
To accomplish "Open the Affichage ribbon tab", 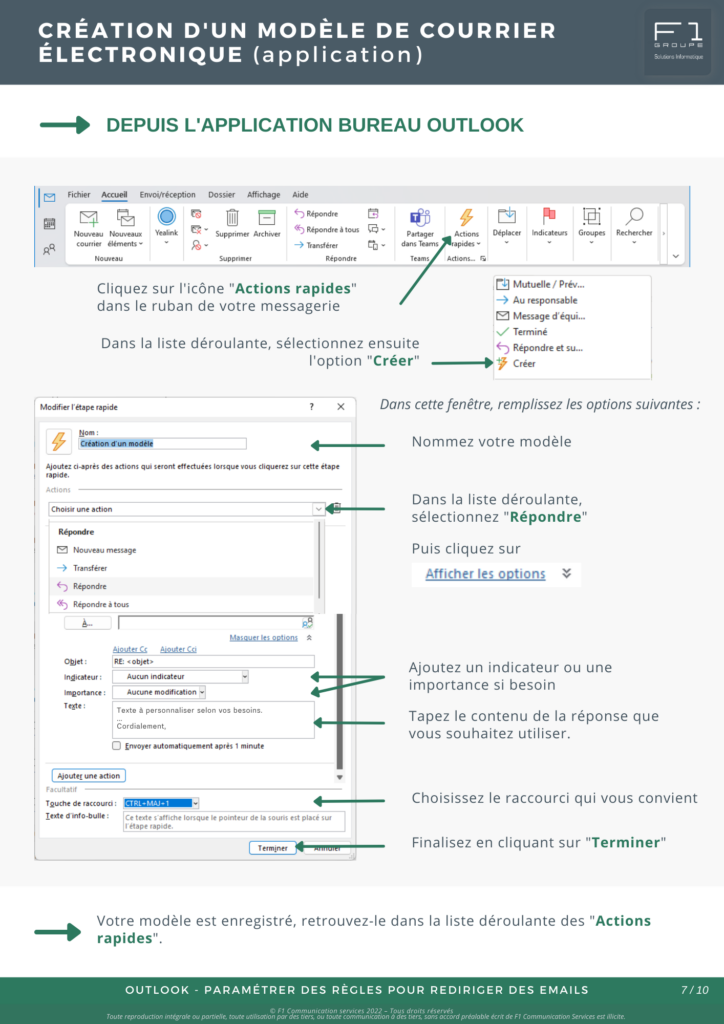I will pos(264,195).
